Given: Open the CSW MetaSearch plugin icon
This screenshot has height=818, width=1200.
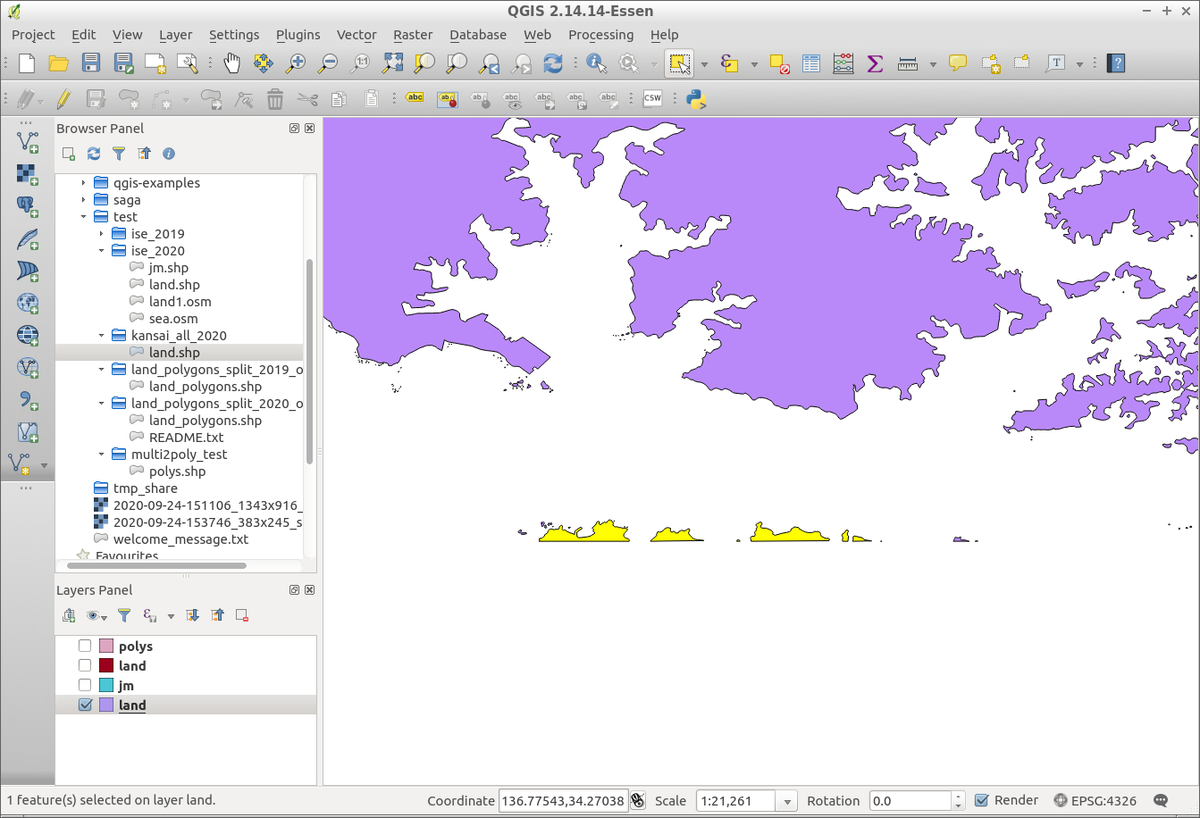Looking at the screenshot, I should 653,98.
